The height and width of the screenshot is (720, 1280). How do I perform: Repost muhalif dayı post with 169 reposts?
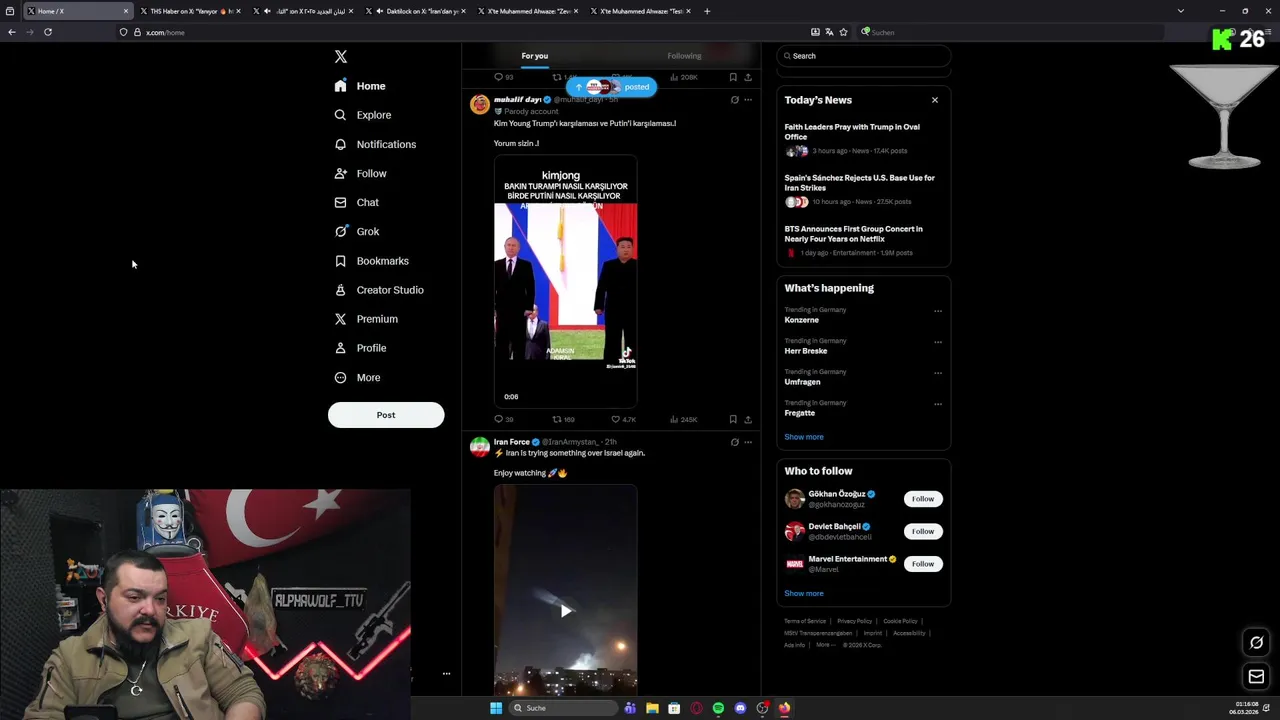coord(564,420)
